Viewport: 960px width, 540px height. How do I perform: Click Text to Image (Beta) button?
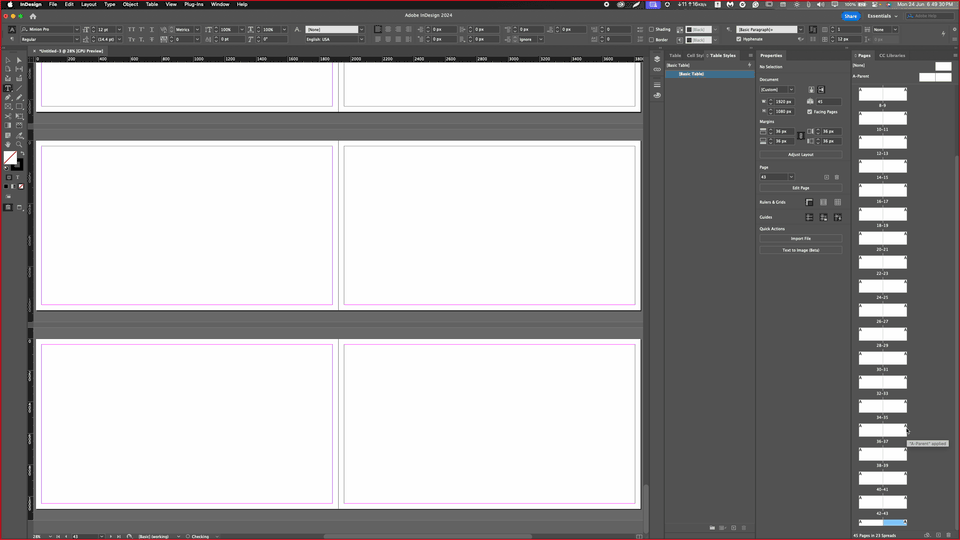click(801, 250)
